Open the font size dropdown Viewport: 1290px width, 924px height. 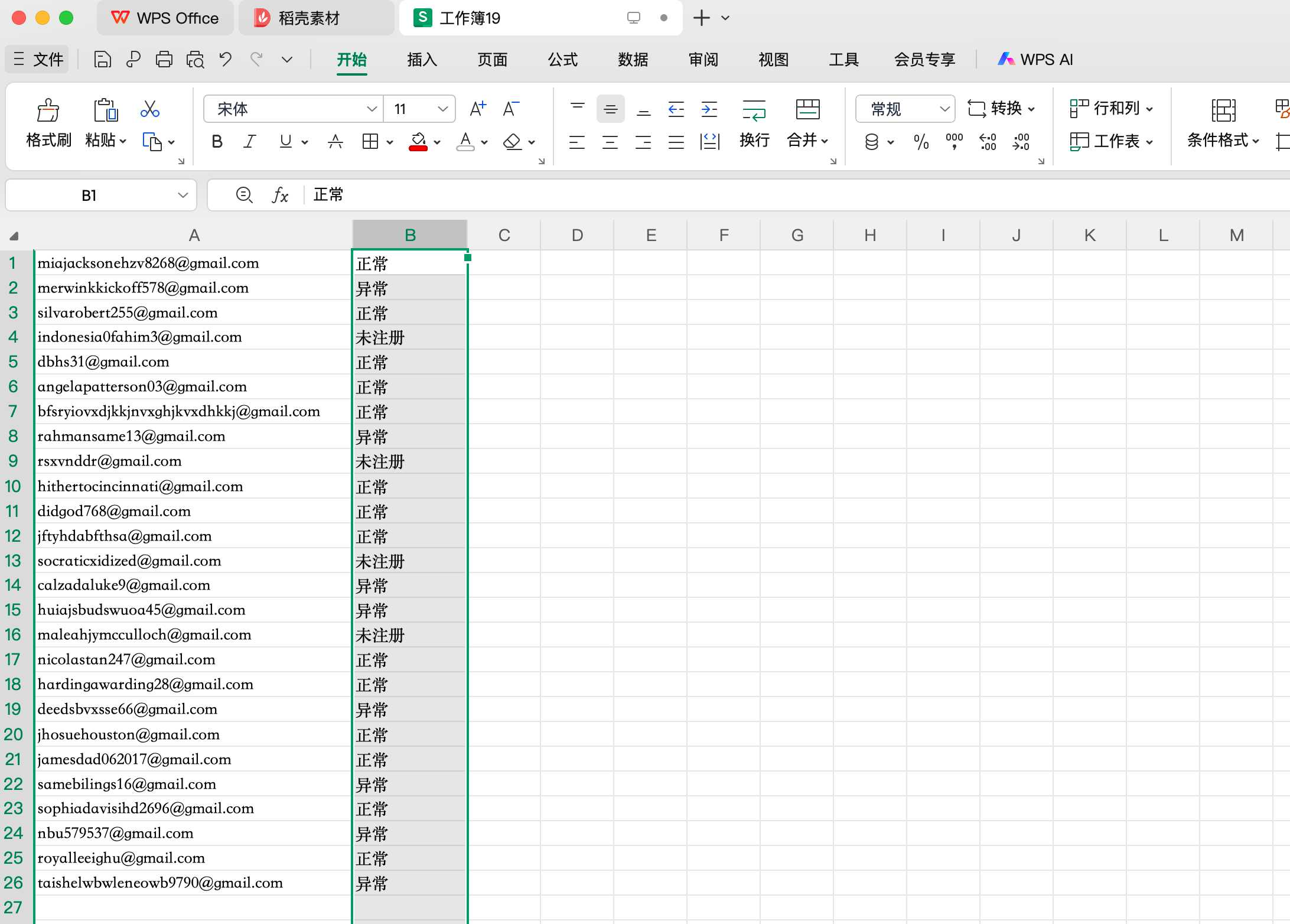click(443, 109)
